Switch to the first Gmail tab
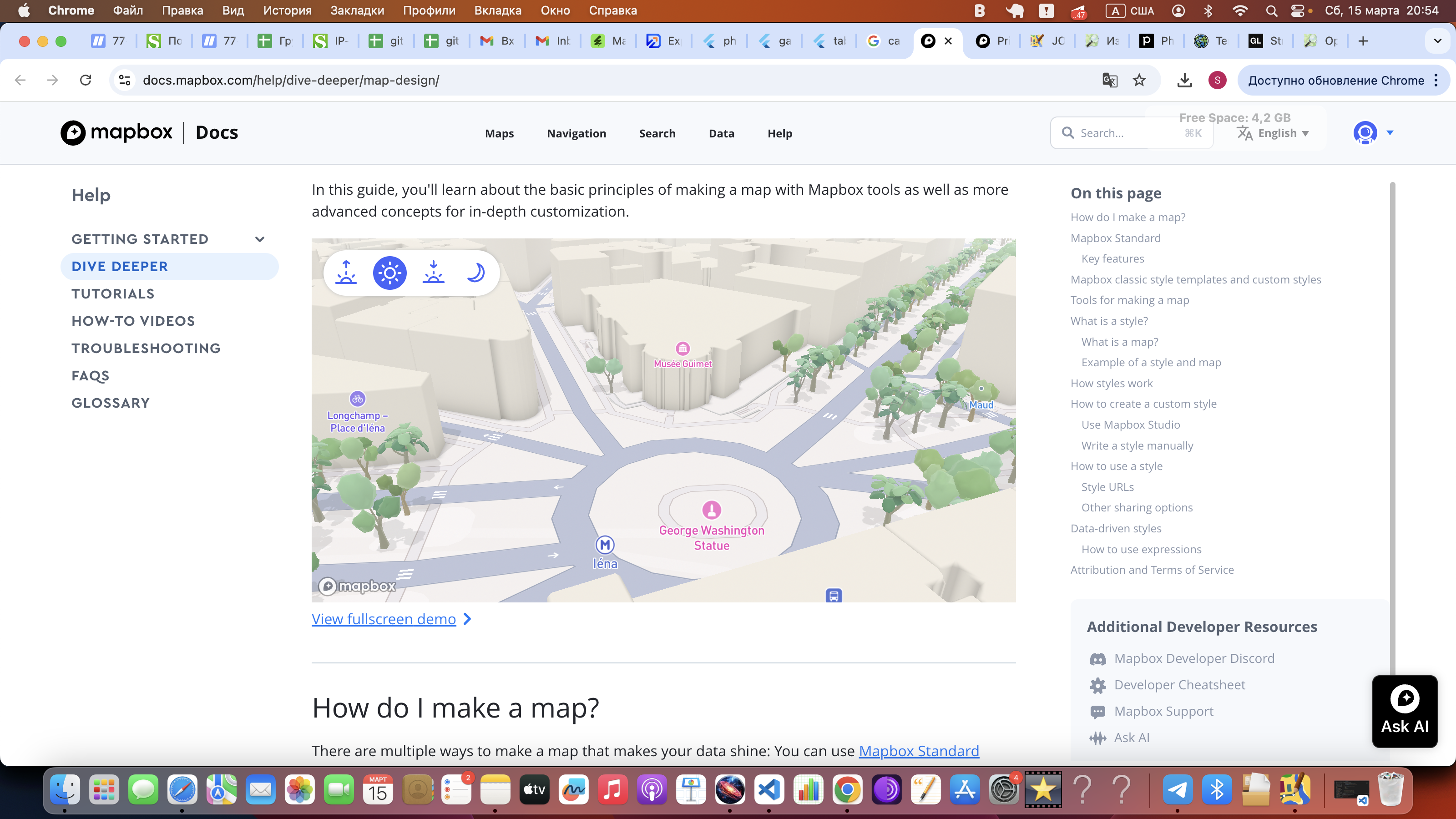The image size is (1456, 819). click(x=497, y=40)
